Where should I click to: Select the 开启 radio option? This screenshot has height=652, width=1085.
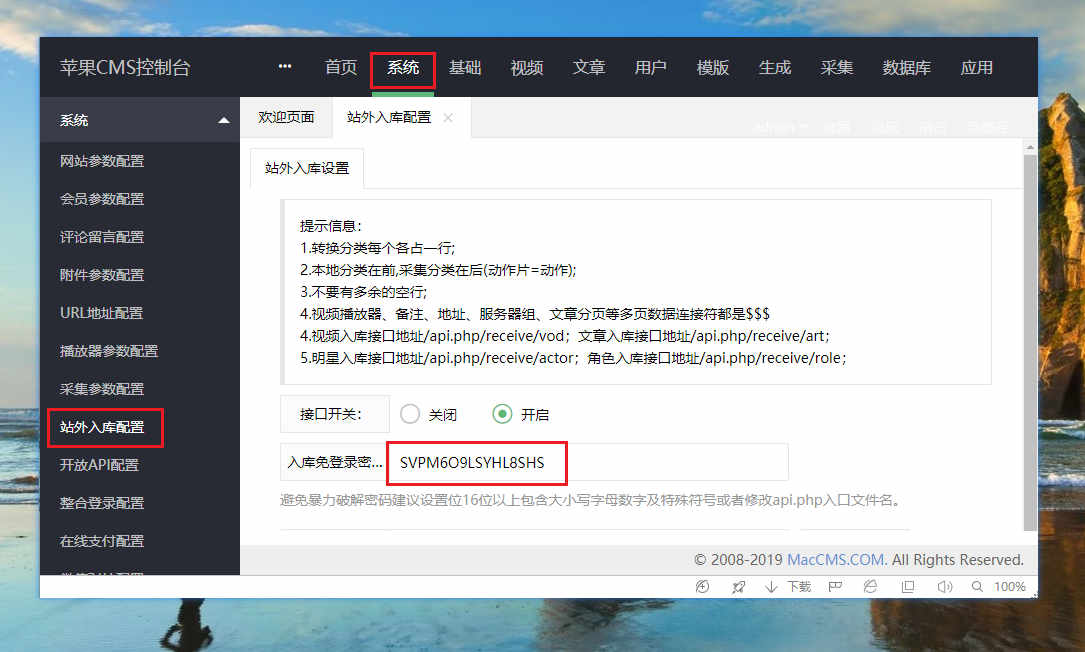[x=502, y=414]
